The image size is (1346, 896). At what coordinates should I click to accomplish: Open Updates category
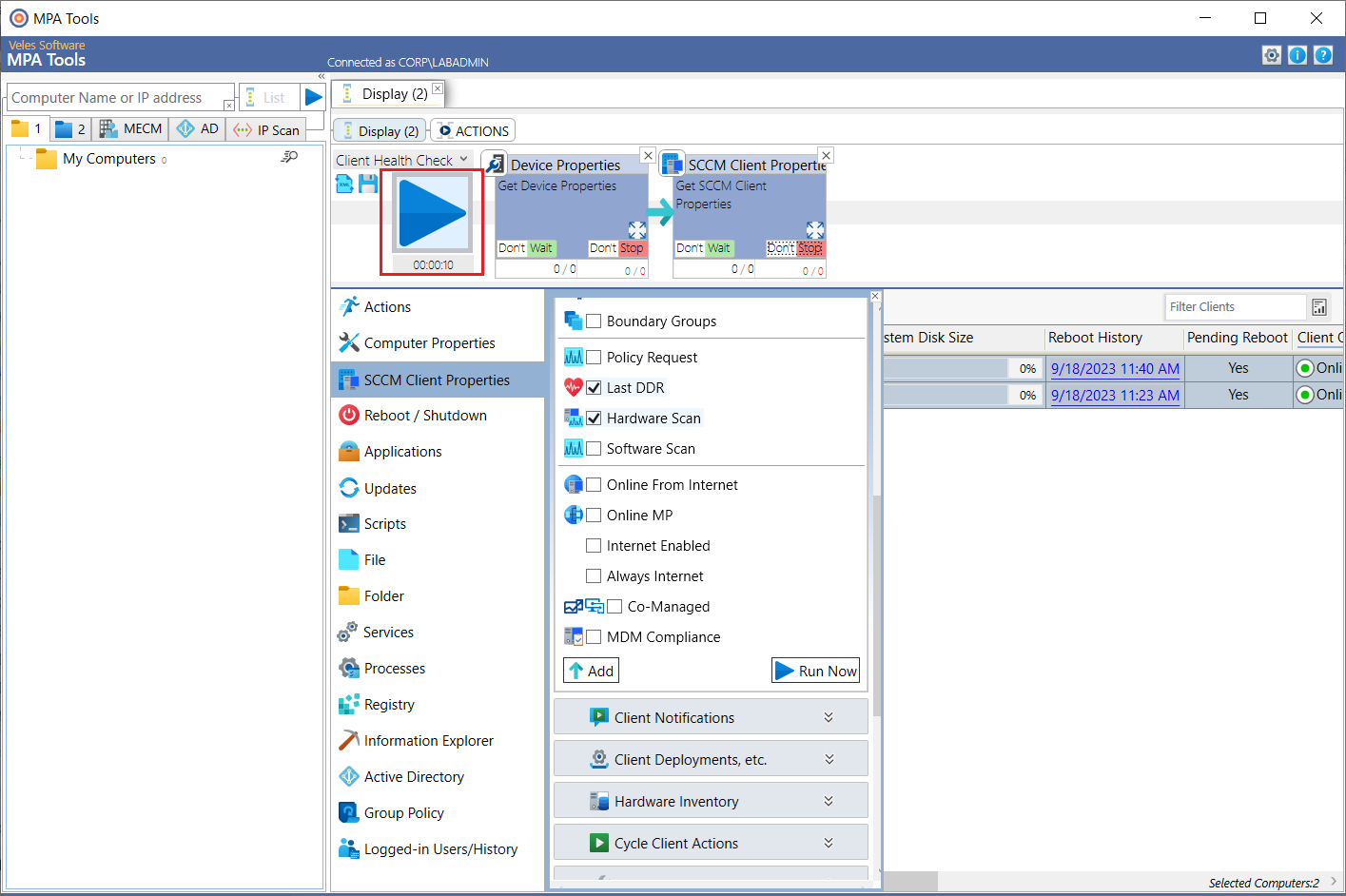coord(390,488)
